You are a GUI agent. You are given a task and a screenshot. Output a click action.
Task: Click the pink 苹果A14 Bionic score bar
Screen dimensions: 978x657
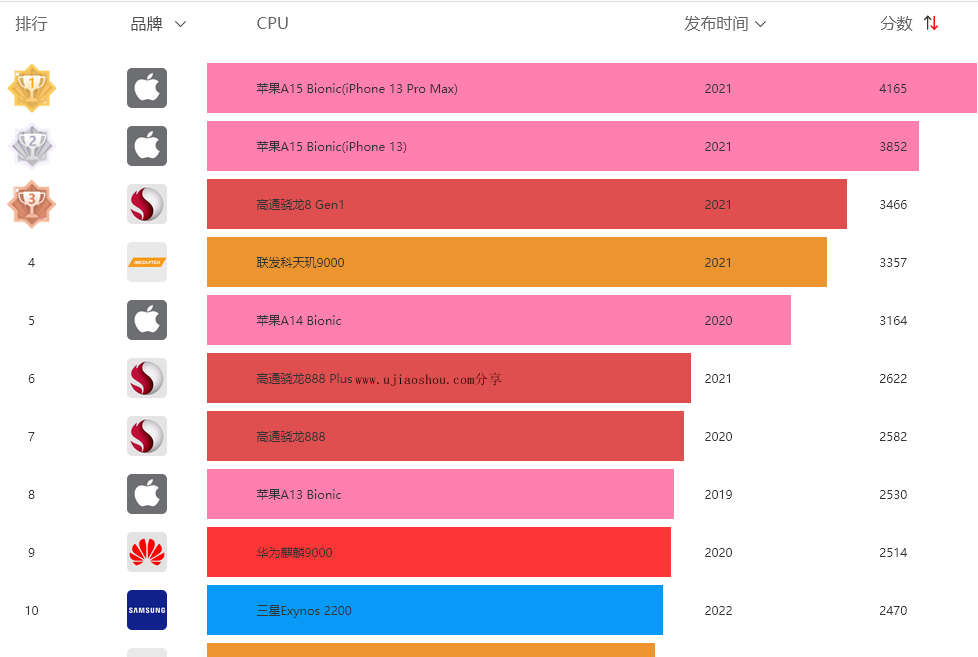500,320
